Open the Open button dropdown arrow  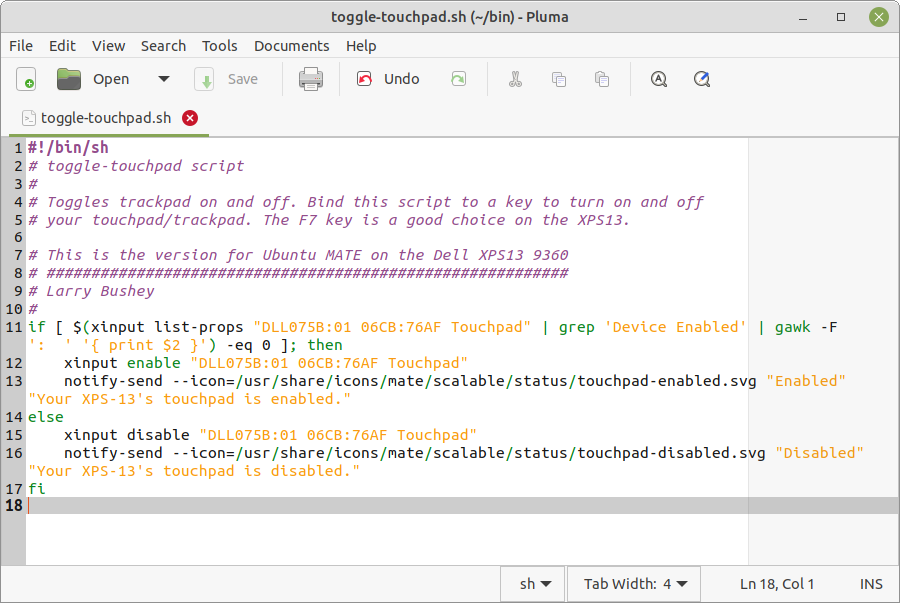point(164,79)
